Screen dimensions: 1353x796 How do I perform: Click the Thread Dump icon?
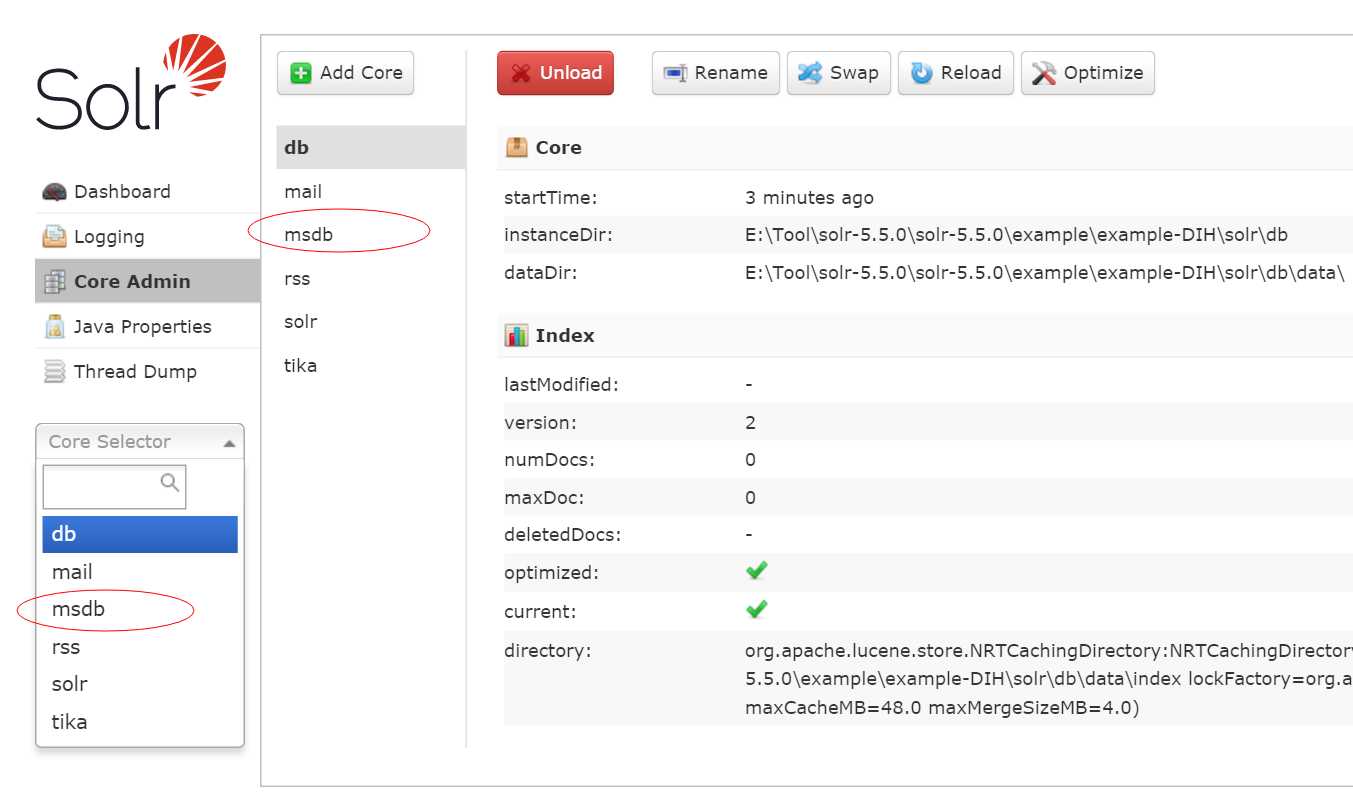pyautogui.click(x=54, y=372)
